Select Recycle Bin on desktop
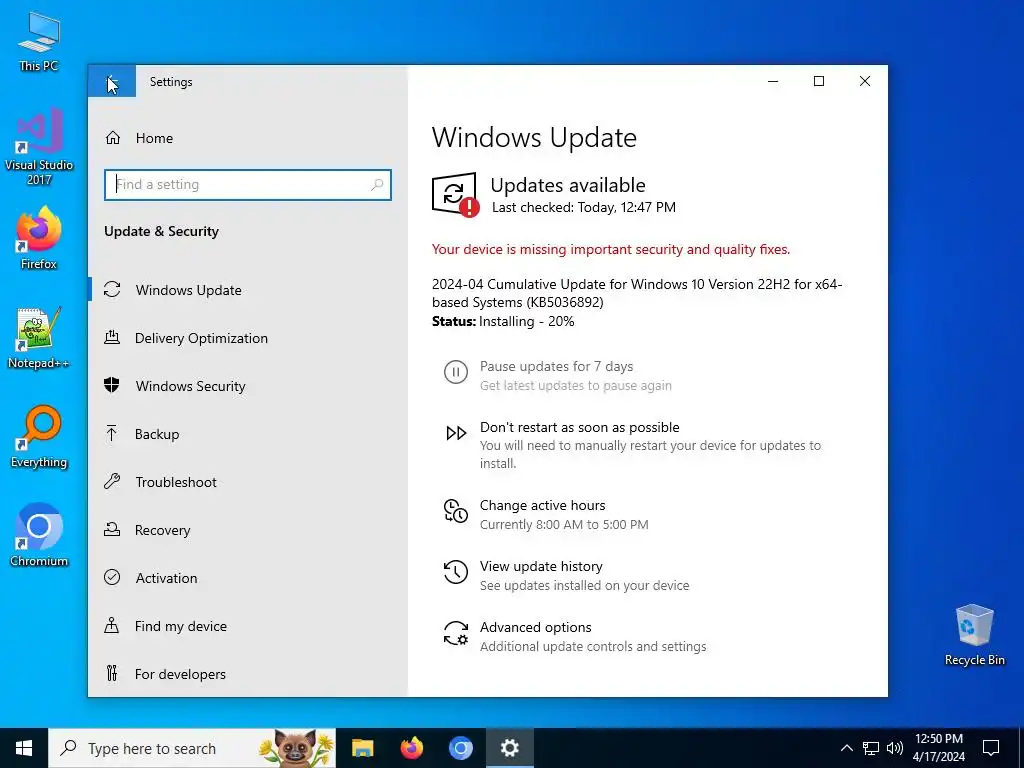The image size is (1024, 768). [974, 635]
